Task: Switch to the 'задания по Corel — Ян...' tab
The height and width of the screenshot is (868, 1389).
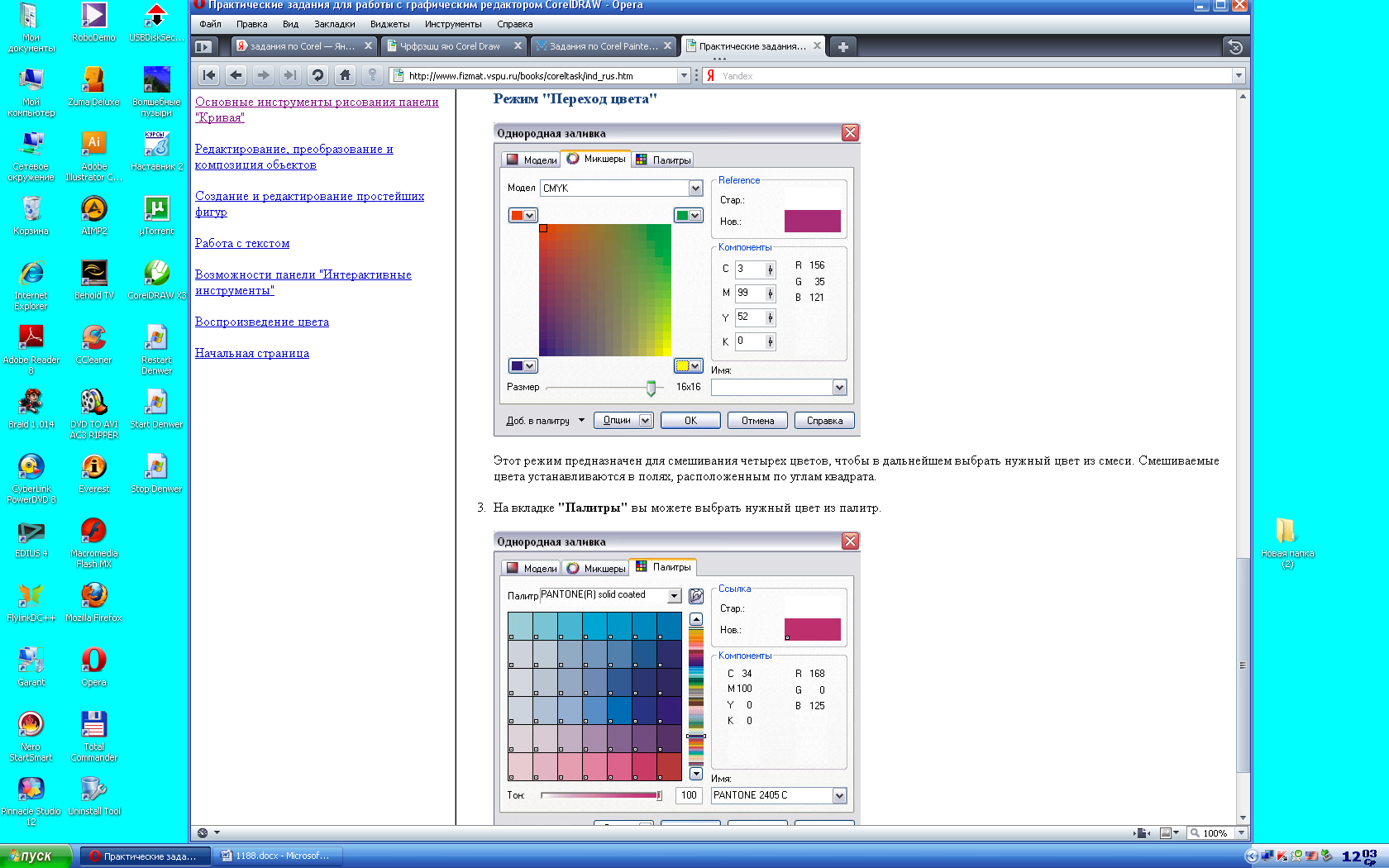Action: point(303,46)
